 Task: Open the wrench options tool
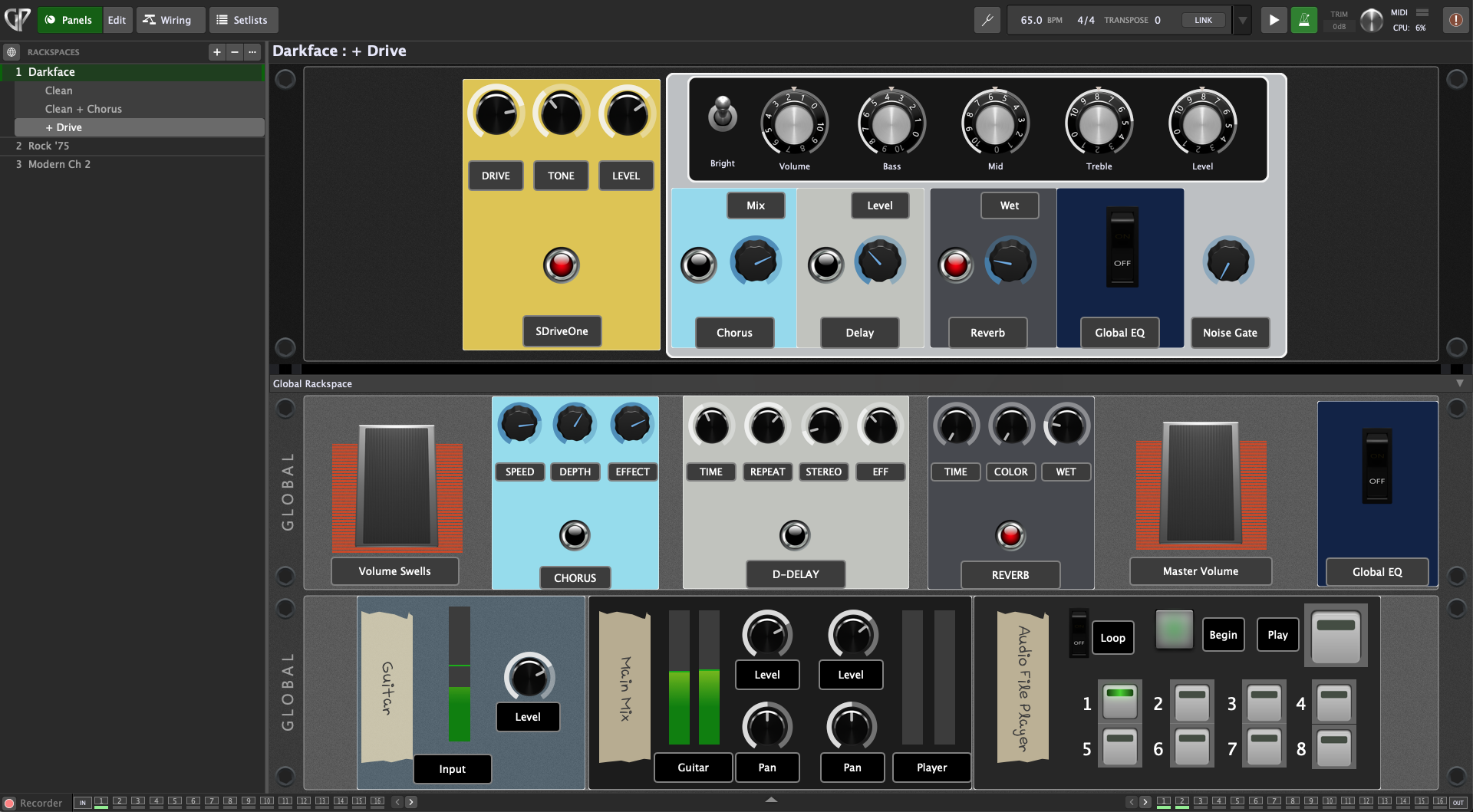click(x=987, y=20)
